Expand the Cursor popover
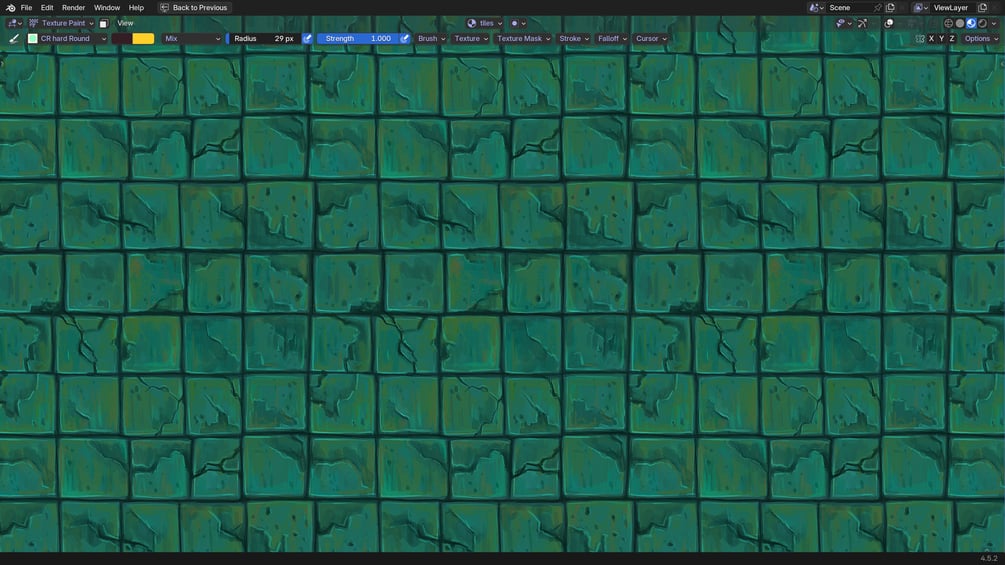Image resolution: width=1005 pixels, height=565 pixels. click(x=651, y=38)
